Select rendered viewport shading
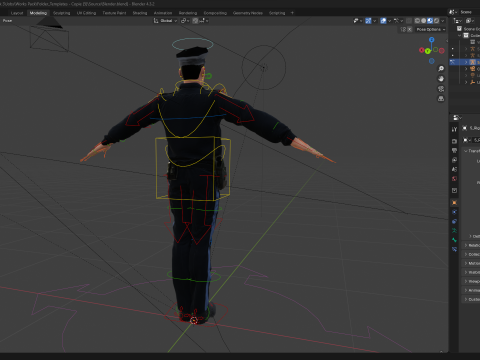This screenshot has width=480, height=360. coord(436,21)
